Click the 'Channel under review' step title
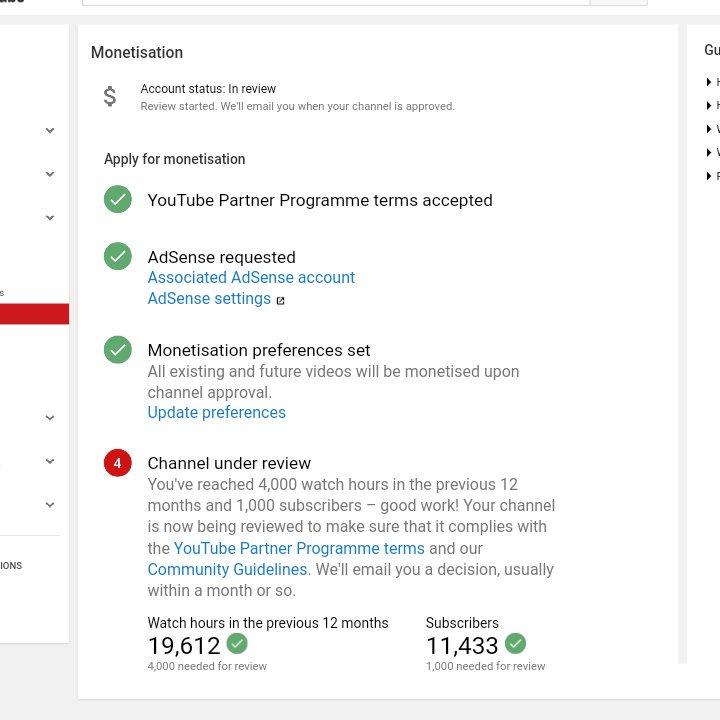 pyautogui.click(x=229, y=463)
